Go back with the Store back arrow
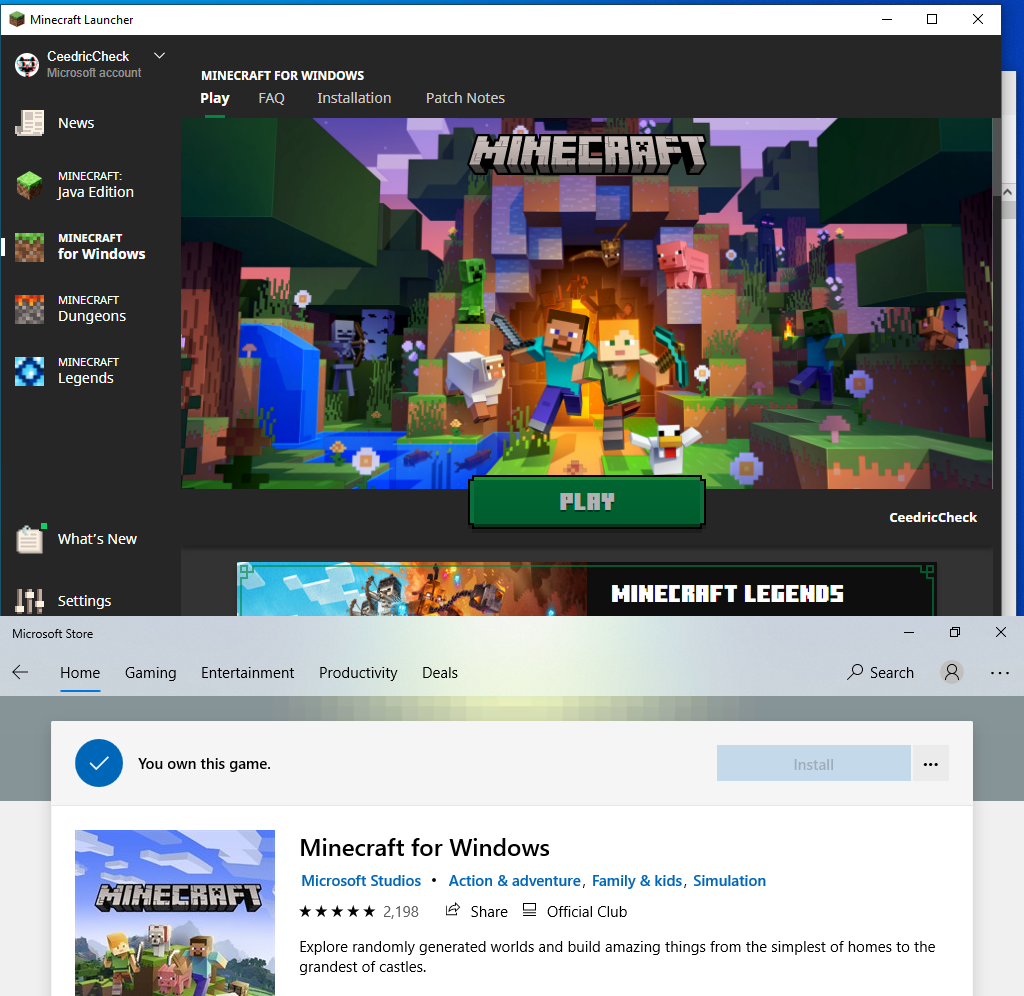 20,672
